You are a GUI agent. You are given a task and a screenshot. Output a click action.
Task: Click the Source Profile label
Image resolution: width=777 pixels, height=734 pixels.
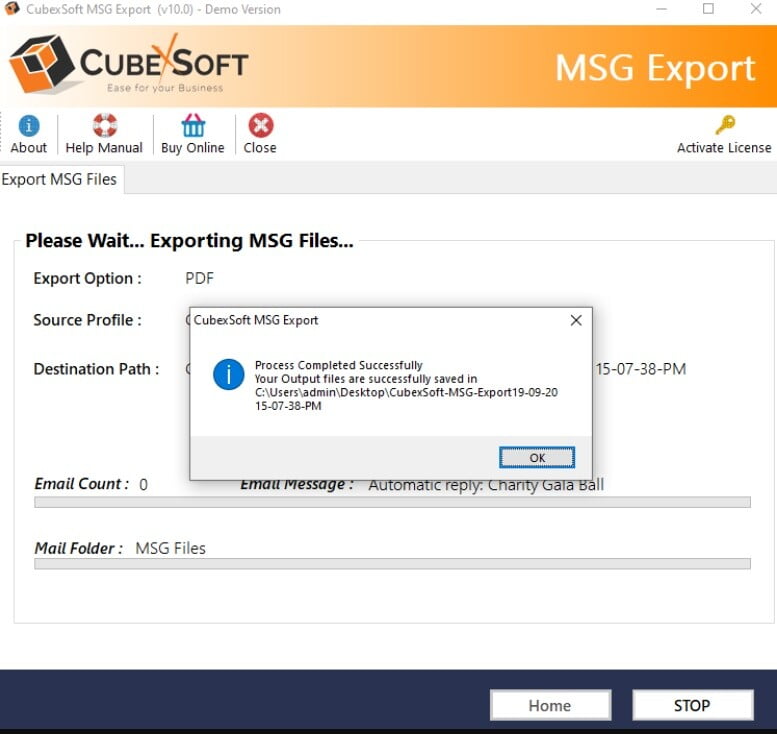point(88,320)
